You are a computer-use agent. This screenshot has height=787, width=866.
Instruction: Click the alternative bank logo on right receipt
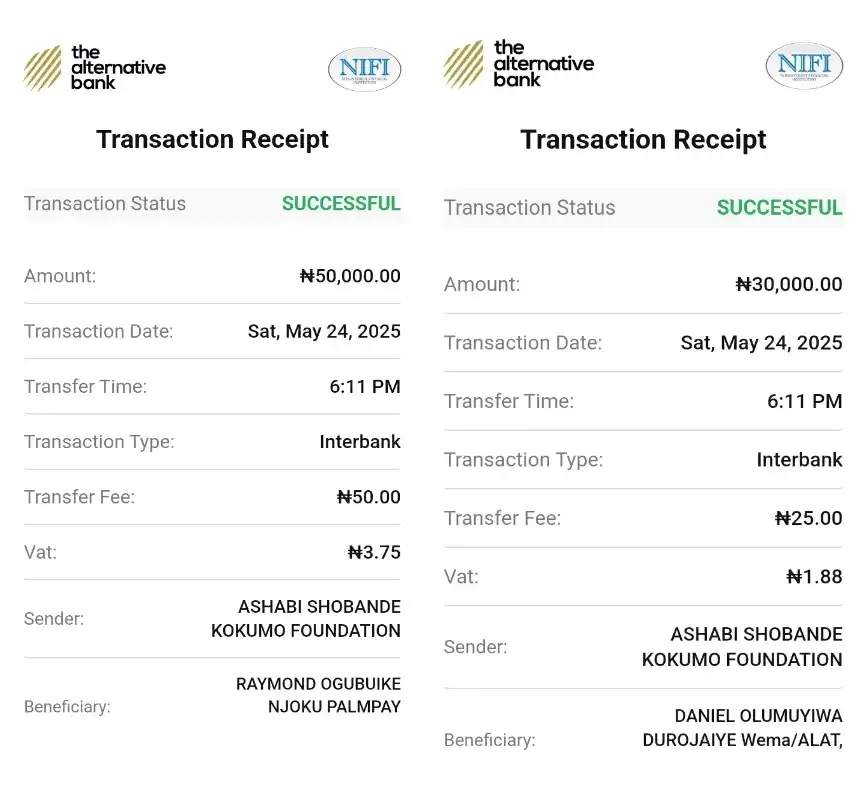(519, 64)
